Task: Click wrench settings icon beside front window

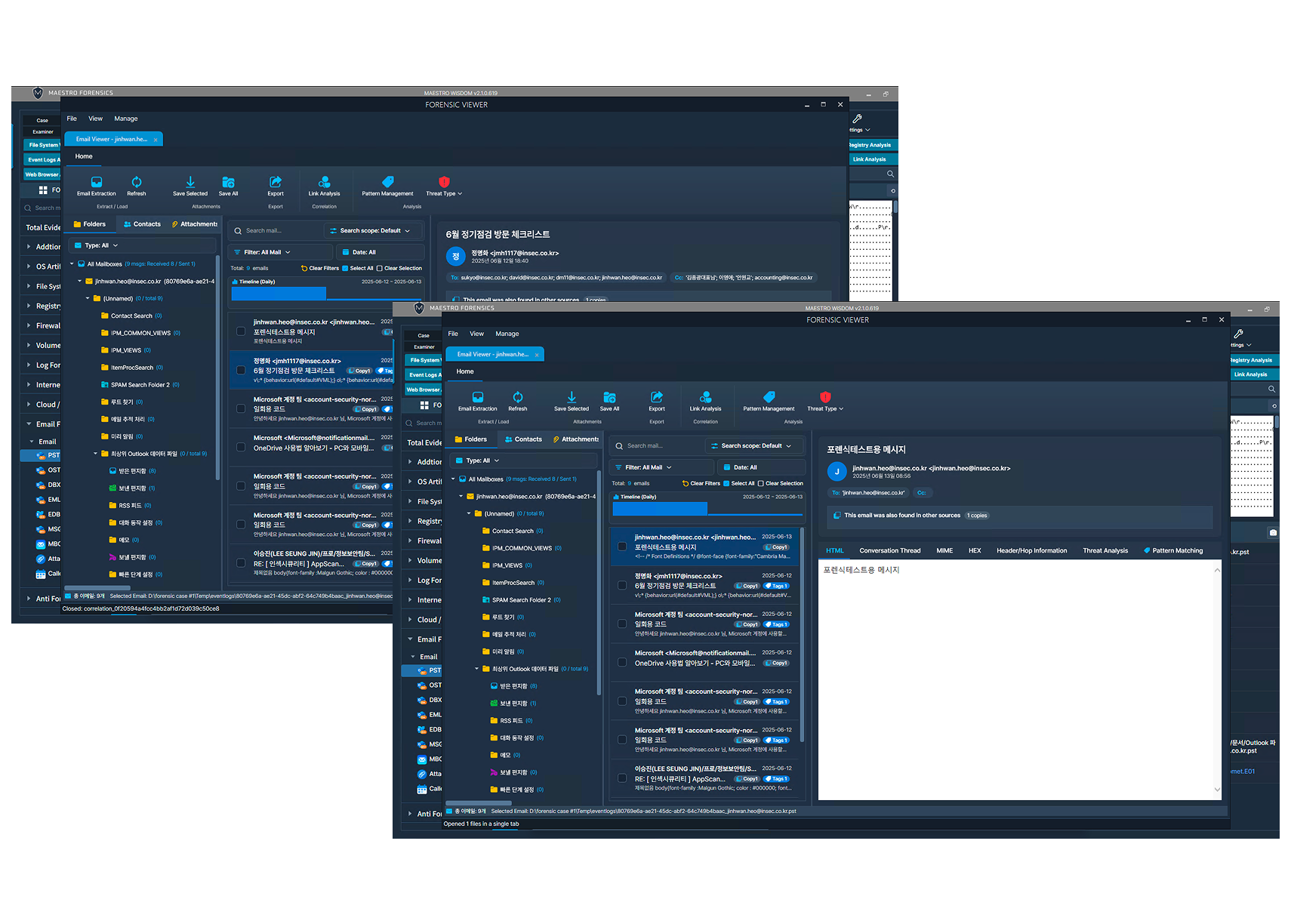Action: pos(1238,334)
